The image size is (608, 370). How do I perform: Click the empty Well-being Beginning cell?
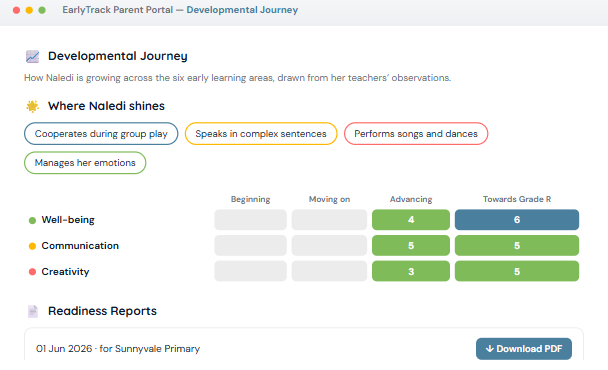(x=250, y=220)
